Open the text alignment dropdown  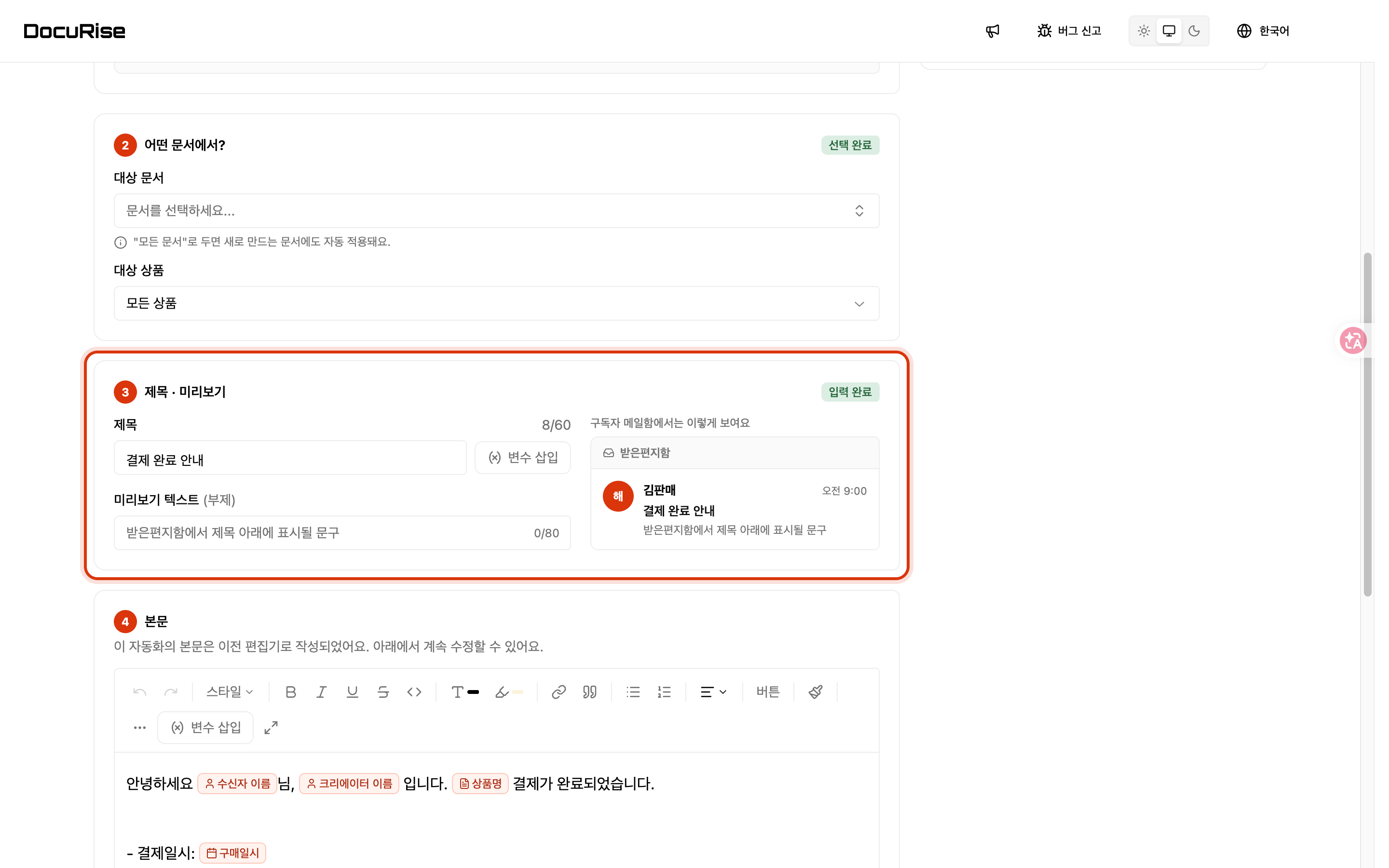(713, 692)
